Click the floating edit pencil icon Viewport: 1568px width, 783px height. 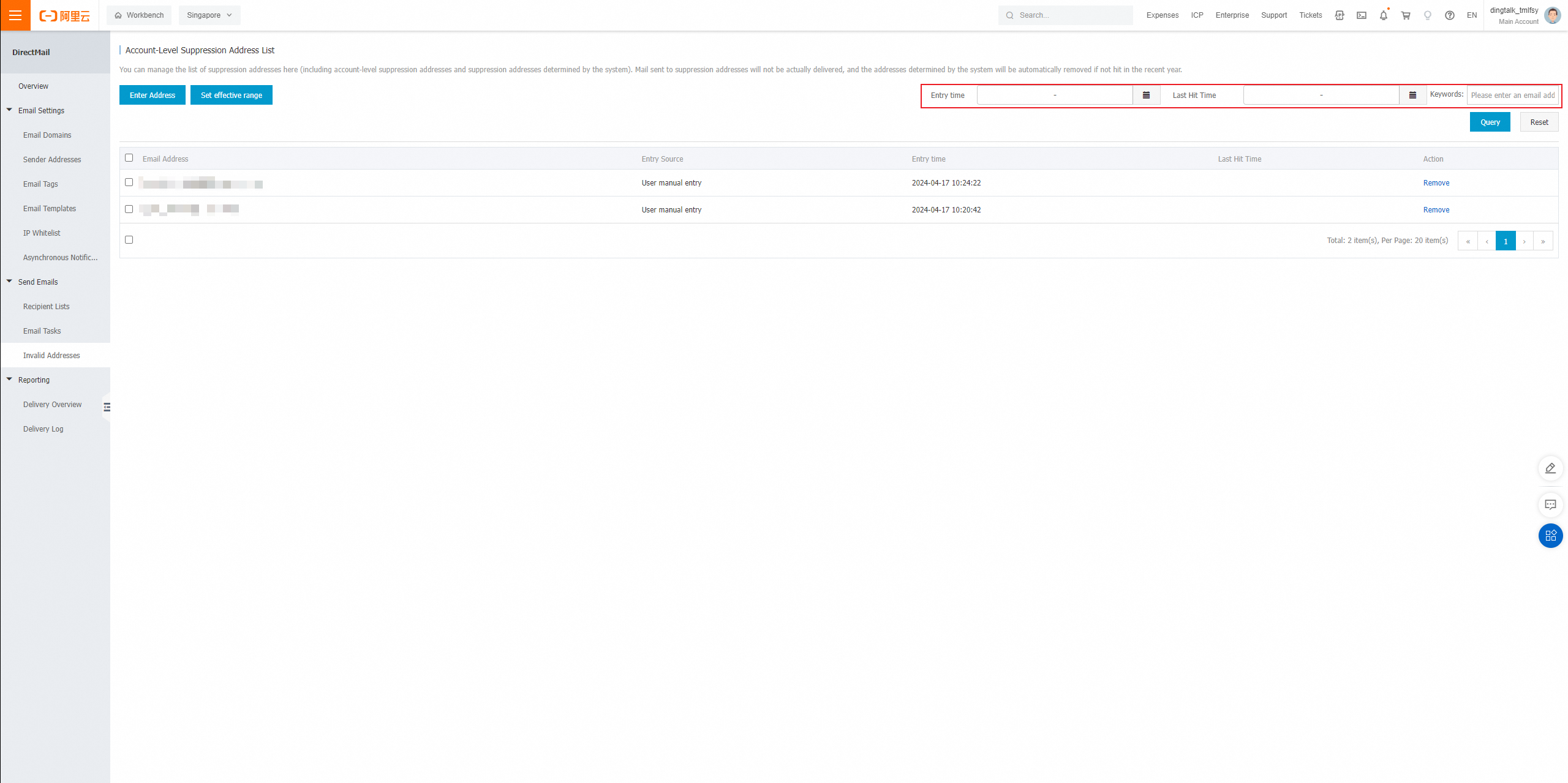(x=1550, y=468)
